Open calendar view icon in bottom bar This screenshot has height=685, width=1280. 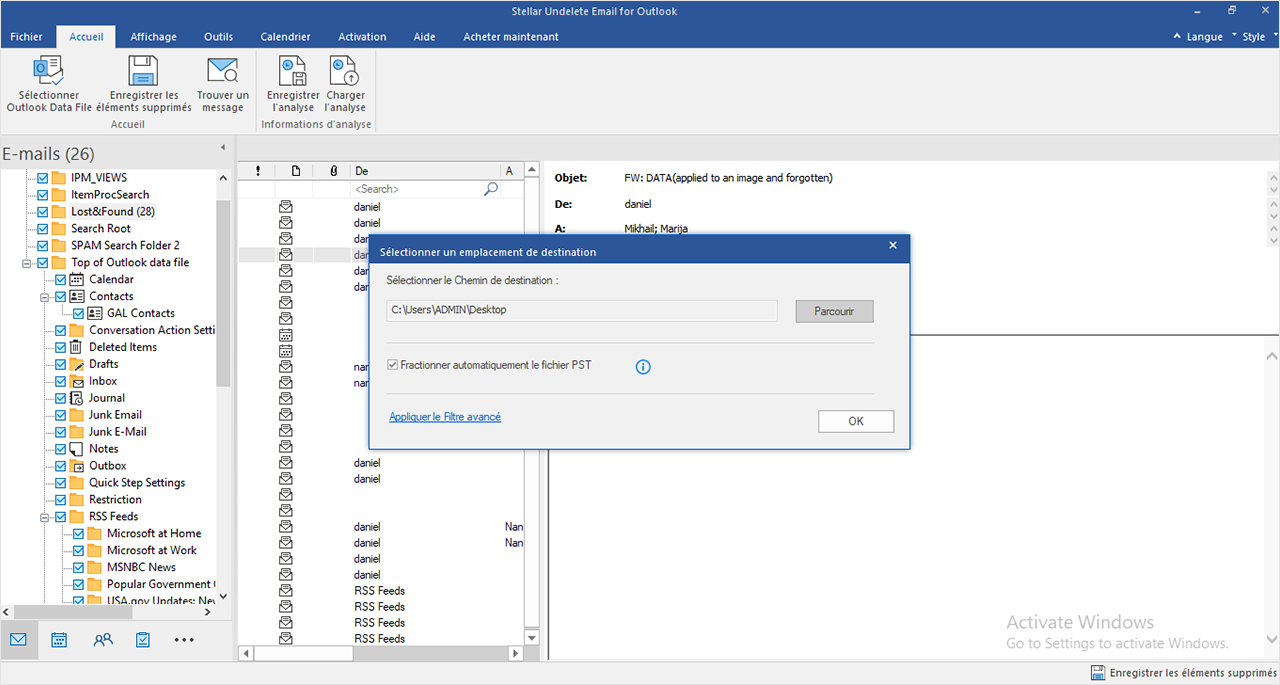pos(59,640)
